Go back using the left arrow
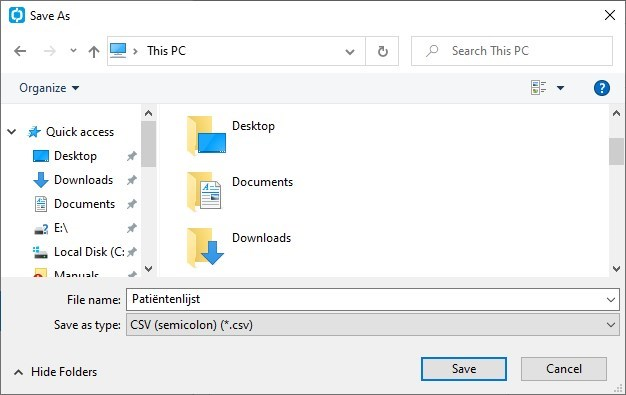This screenshot has width=626, height=395. [x=20, y=51]
